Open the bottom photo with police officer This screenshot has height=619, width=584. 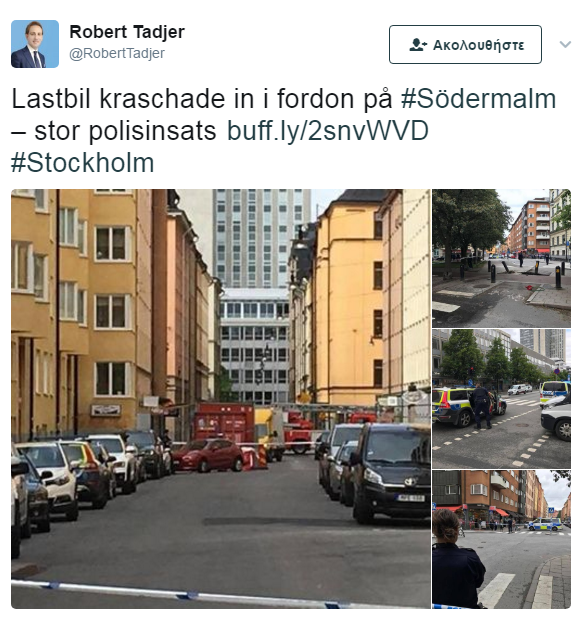[x=501, y=539]
